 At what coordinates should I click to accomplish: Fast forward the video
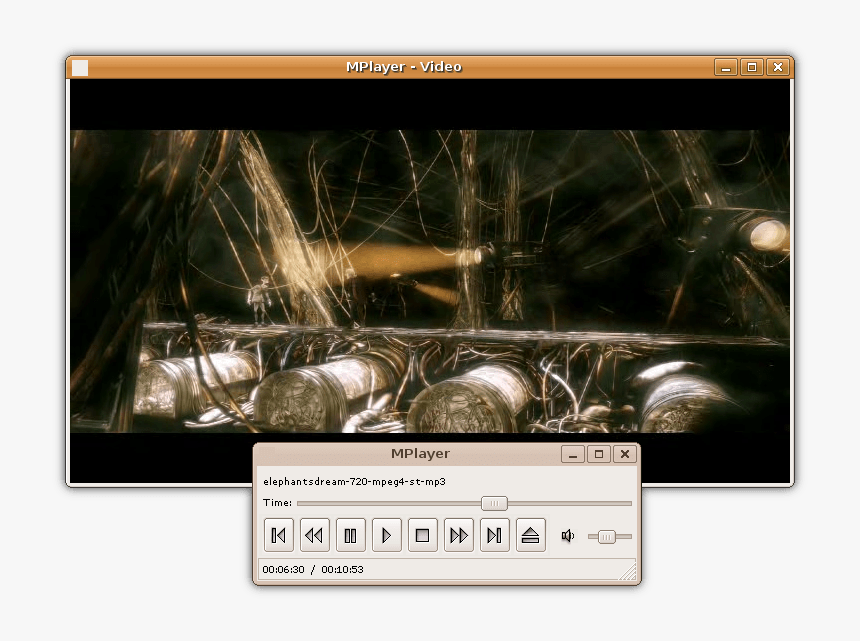[459, 535]
